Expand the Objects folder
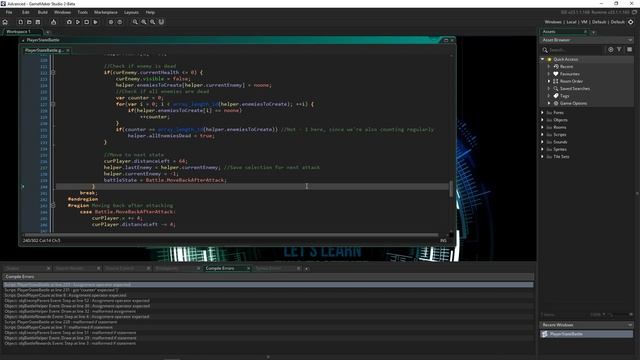This screenshot has width=640, height=360. click(x=542, y=120)
